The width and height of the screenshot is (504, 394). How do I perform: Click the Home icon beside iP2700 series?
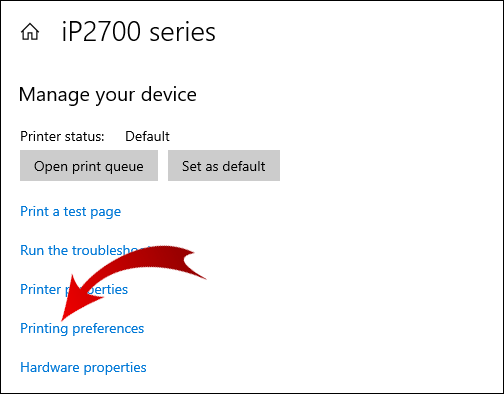(30, 32)
